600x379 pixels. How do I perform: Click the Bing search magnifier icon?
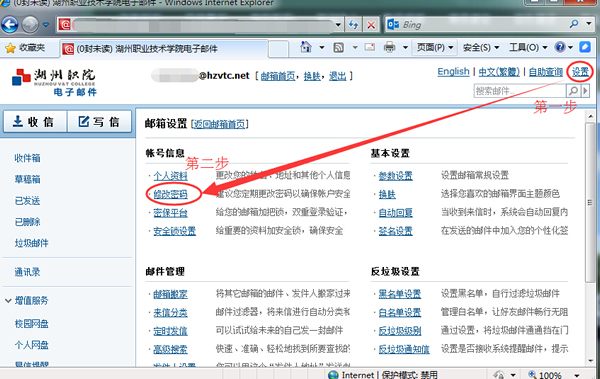pos(574,25)
